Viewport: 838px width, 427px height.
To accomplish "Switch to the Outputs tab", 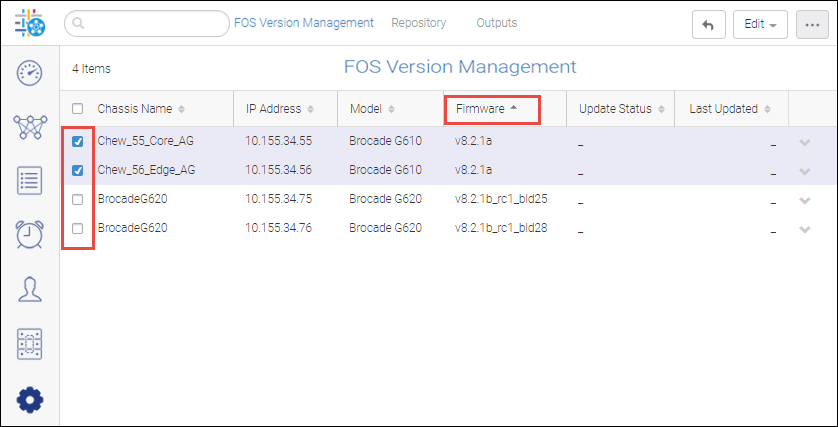I will pyautogui.click(x=497, y=23).
